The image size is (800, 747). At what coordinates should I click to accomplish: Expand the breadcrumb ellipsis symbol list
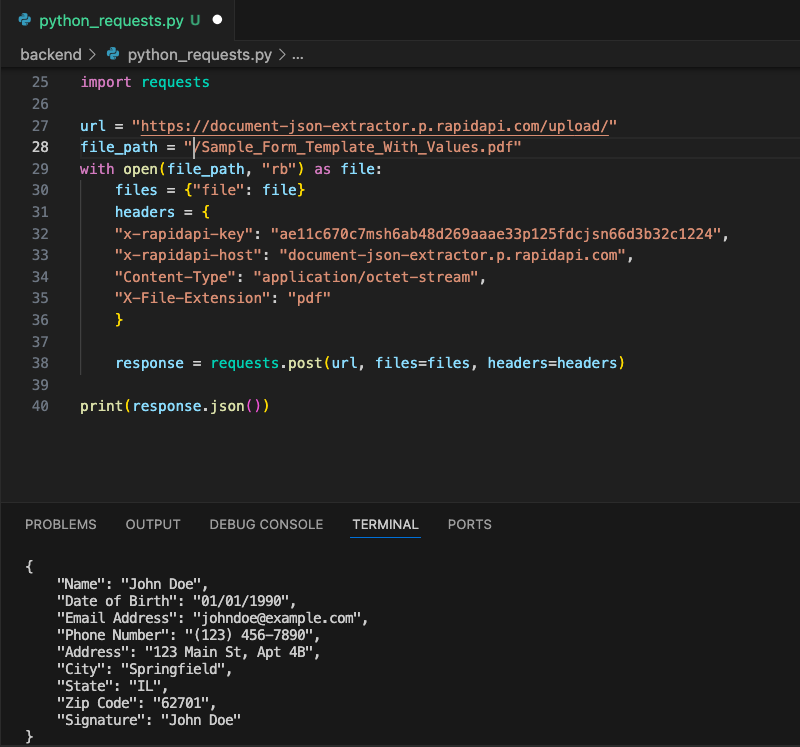(x=296, y=54)
